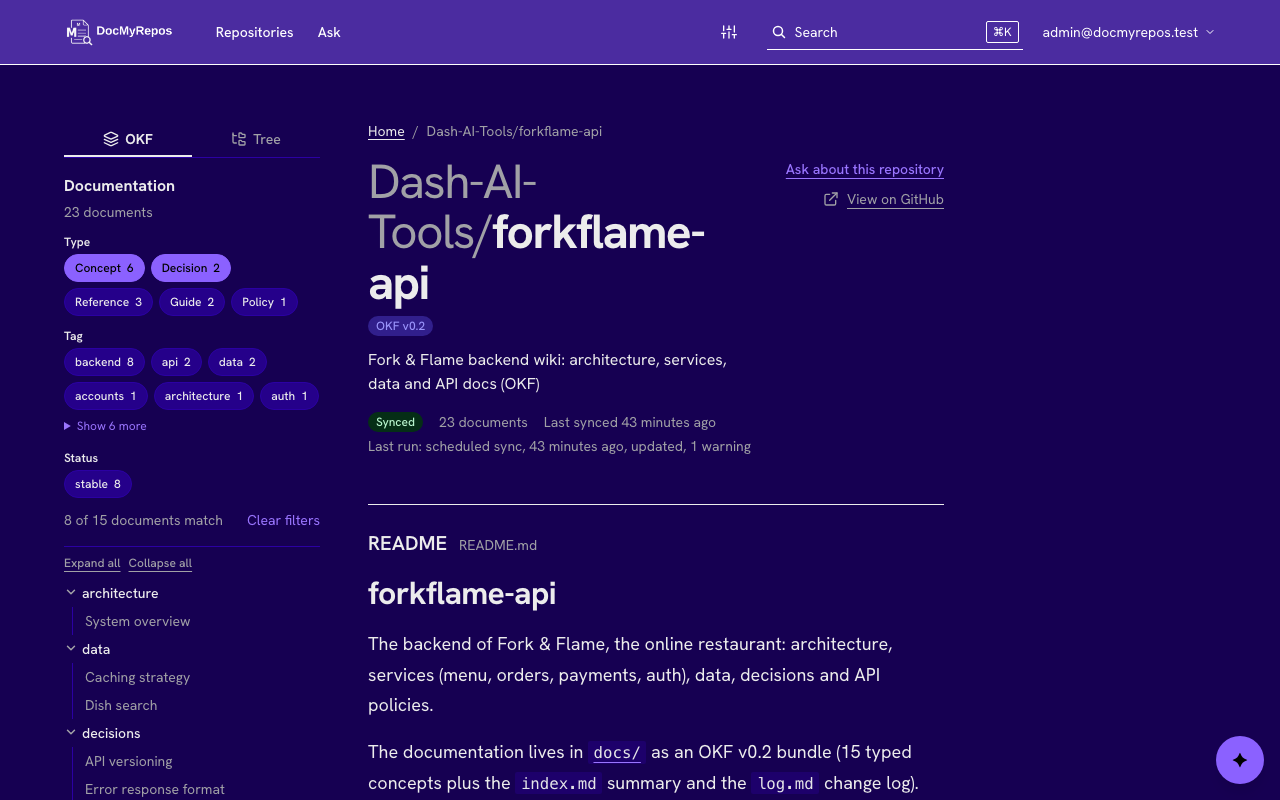The height and width of the screenshot is (800, 1280).
Task: Click the DocMyRepos logo
Action: point(119,32)
